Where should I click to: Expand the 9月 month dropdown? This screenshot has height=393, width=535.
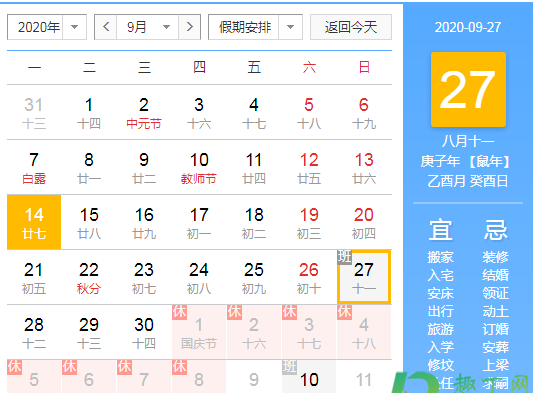coord(147,27)
